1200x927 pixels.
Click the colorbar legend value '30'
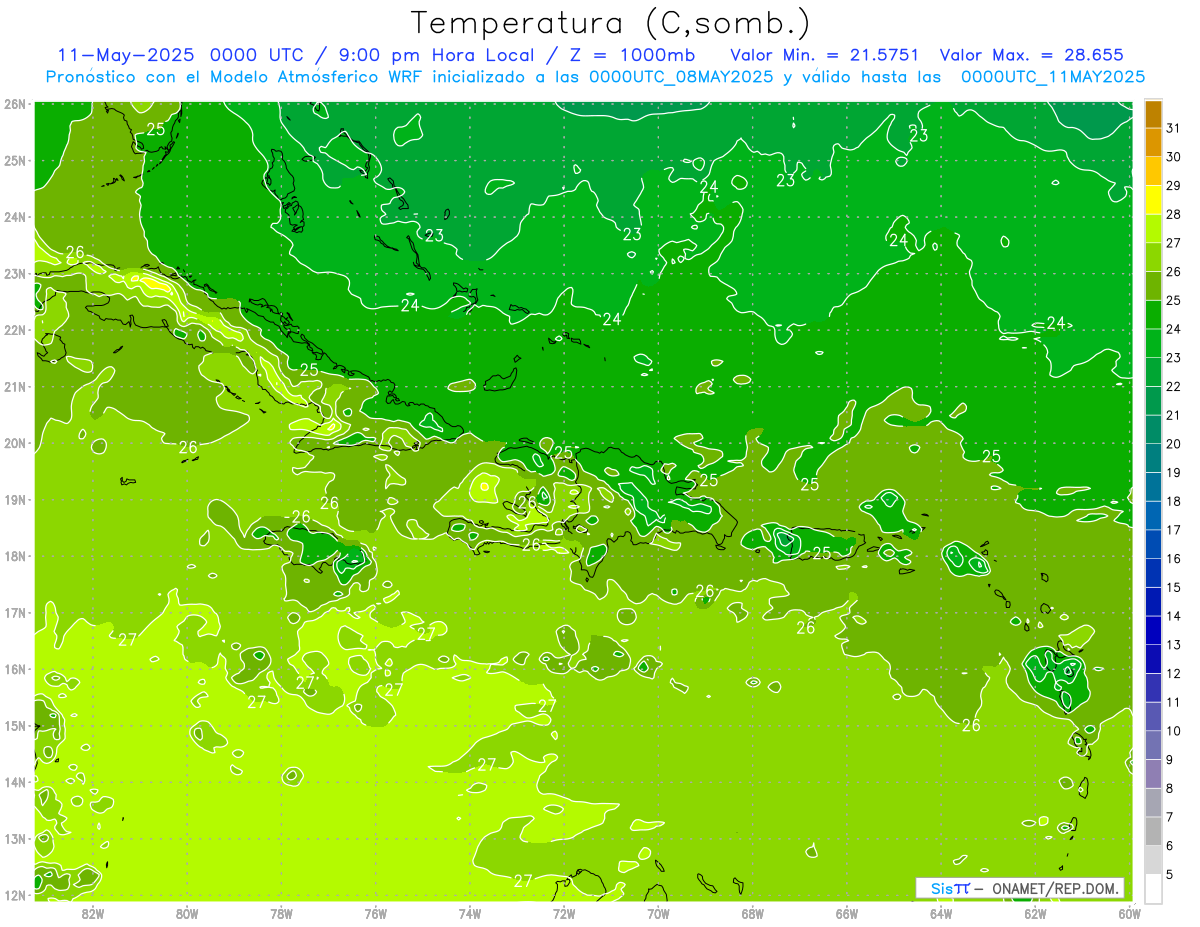[1174, 156]
